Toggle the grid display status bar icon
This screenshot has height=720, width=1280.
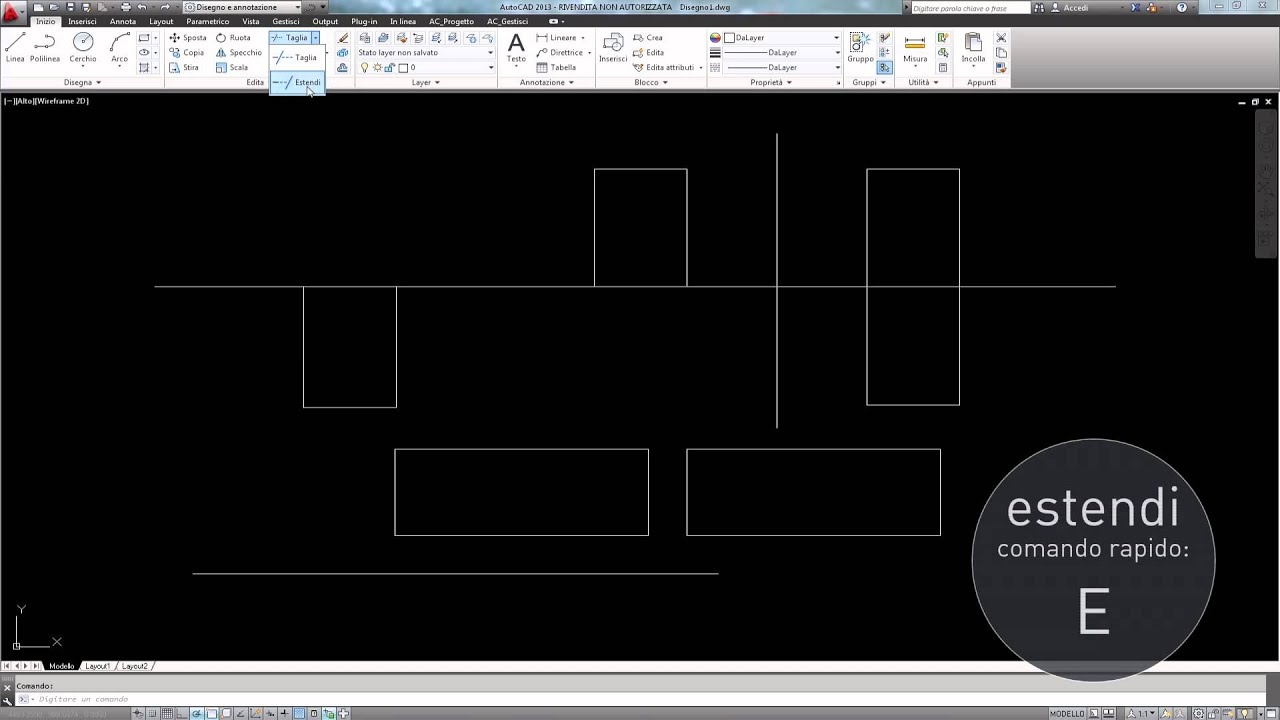point(167,713)
